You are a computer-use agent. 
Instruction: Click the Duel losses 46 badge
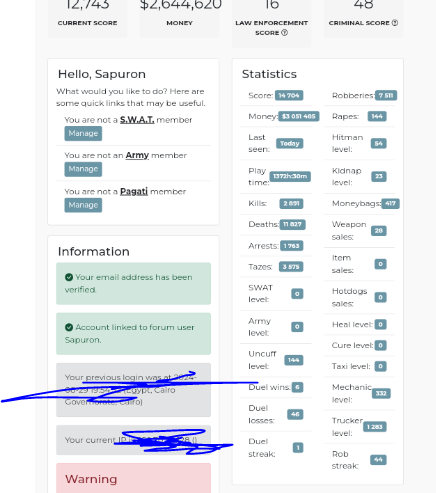295,414
